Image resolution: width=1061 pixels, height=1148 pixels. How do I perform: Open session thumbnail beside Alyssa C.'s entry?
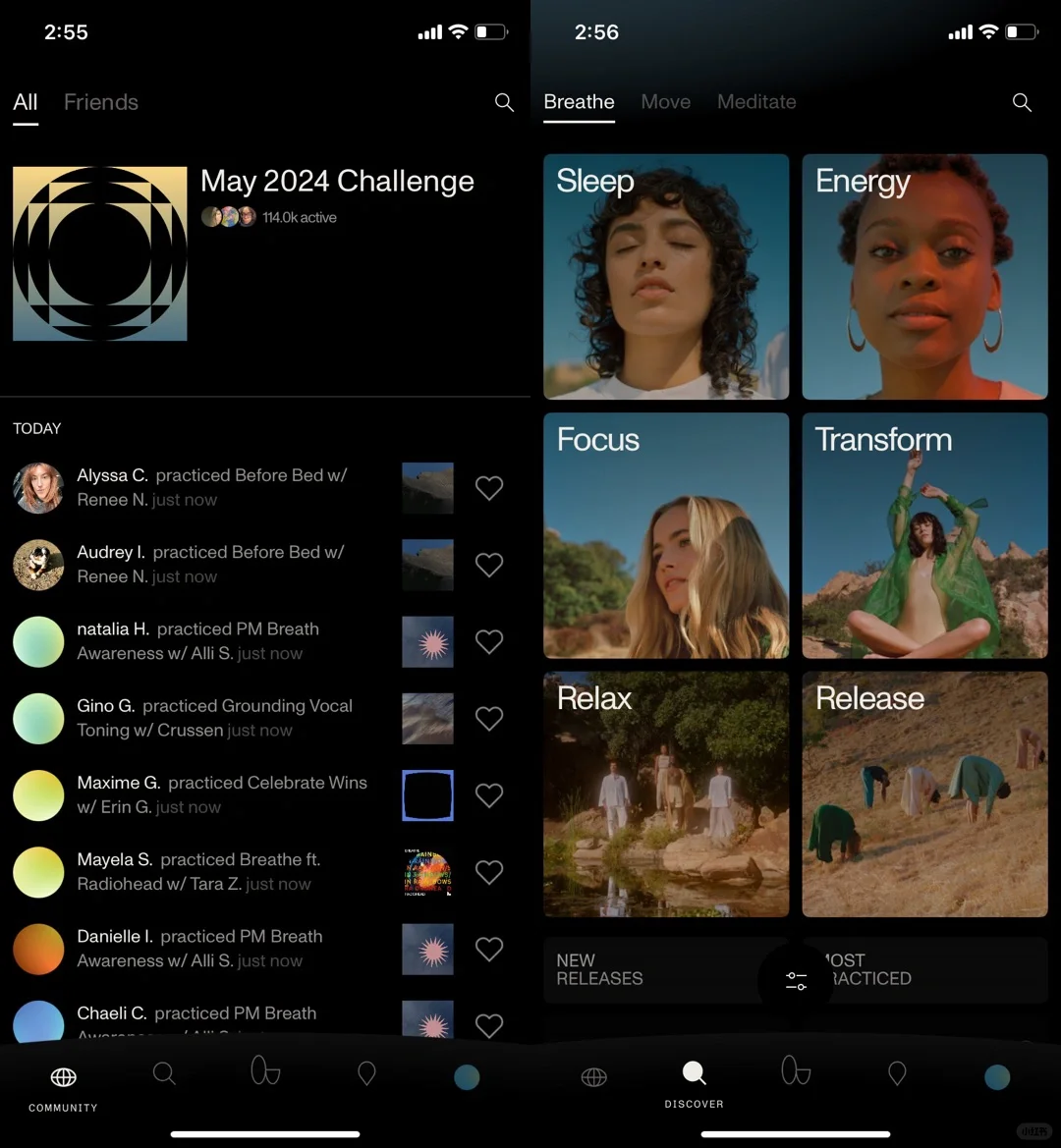tap(427, 488)
